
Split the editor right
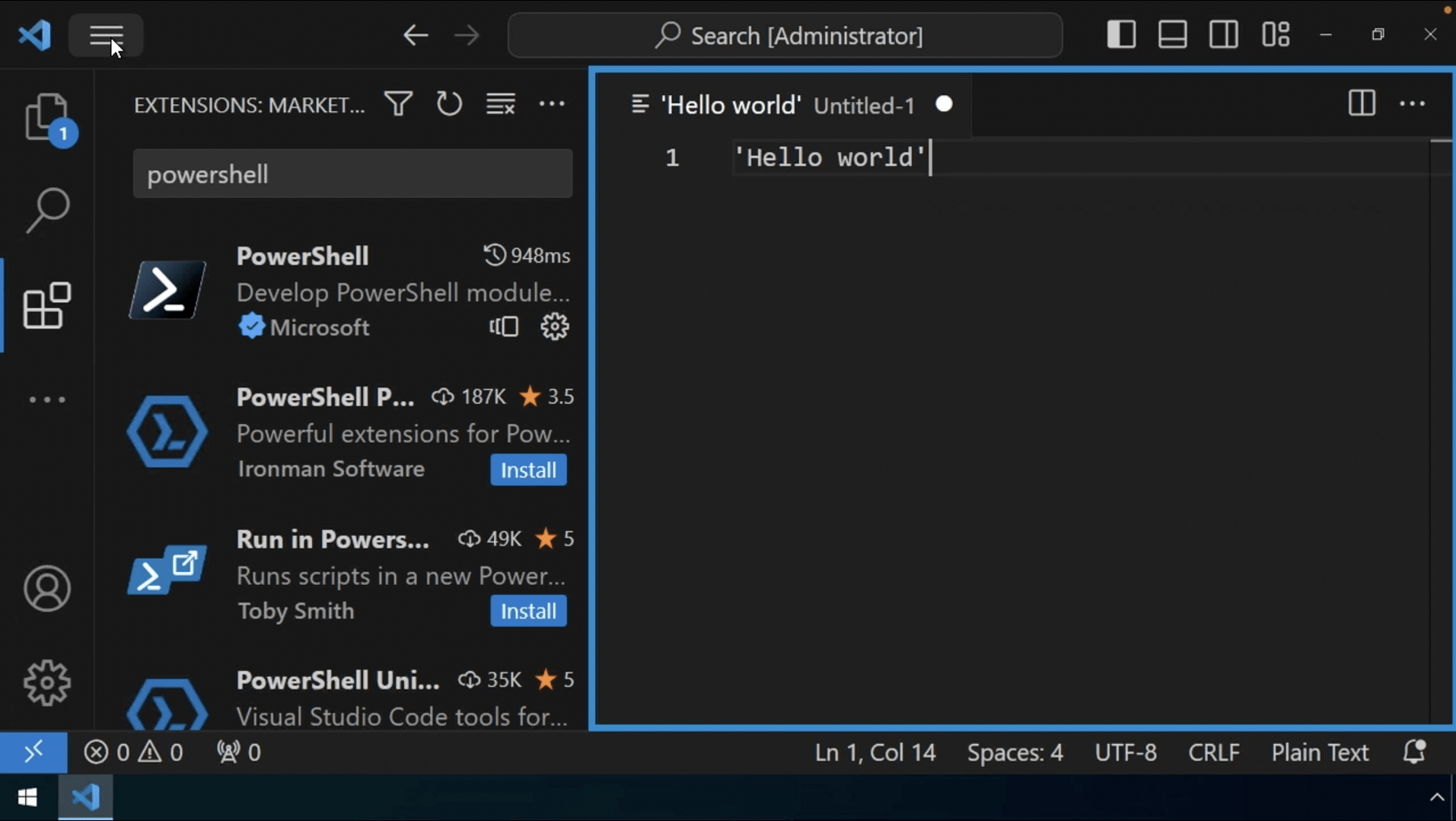(x=1362, y=103)
